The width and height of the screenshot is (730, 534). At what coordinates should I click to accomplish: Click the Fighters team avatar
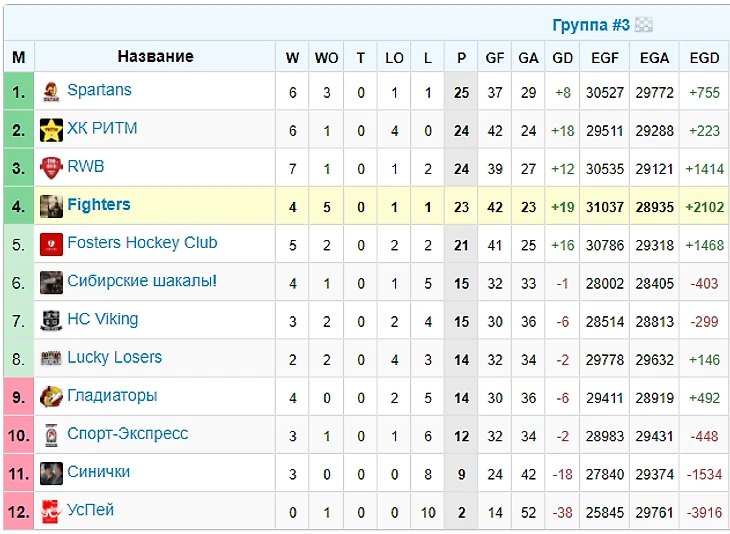tap(51, 206)
